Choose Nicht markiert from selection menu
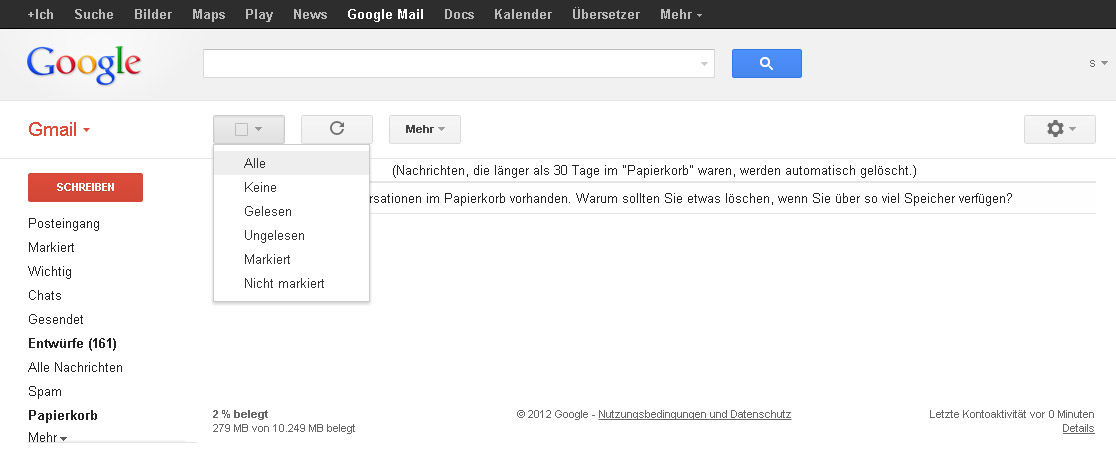The image size is (1116, 452). pyautogui.click(x=291, y=283)
